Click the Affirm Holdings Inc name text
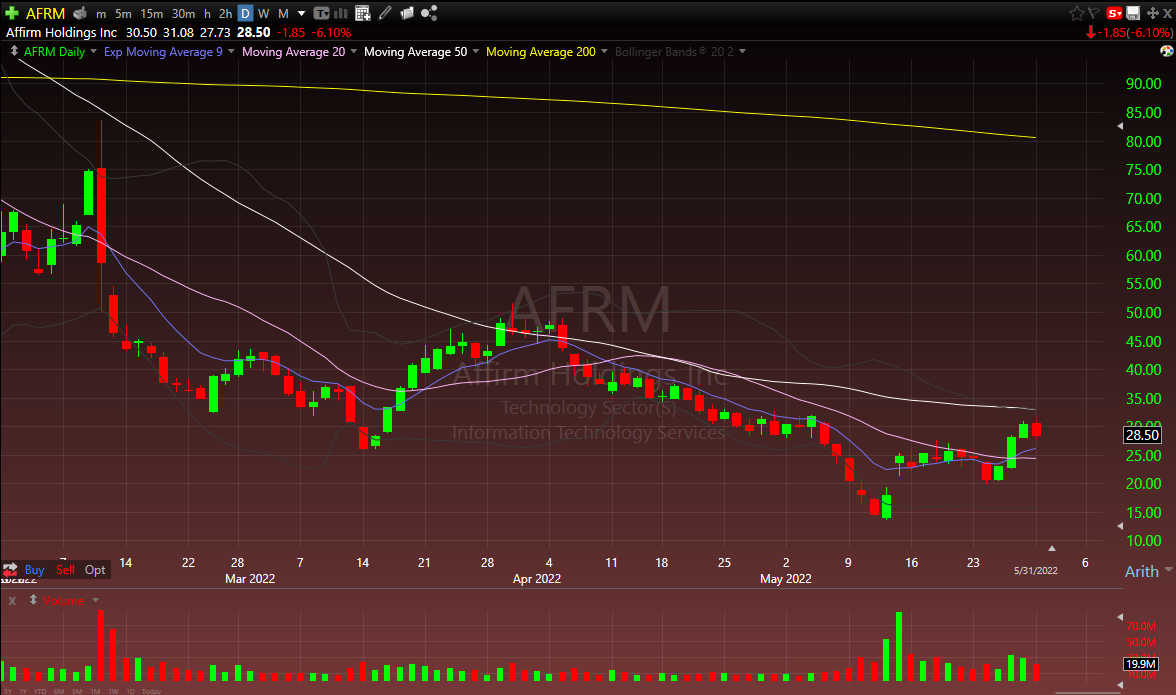The image size is (1176, 695). [x=62, y=32]
